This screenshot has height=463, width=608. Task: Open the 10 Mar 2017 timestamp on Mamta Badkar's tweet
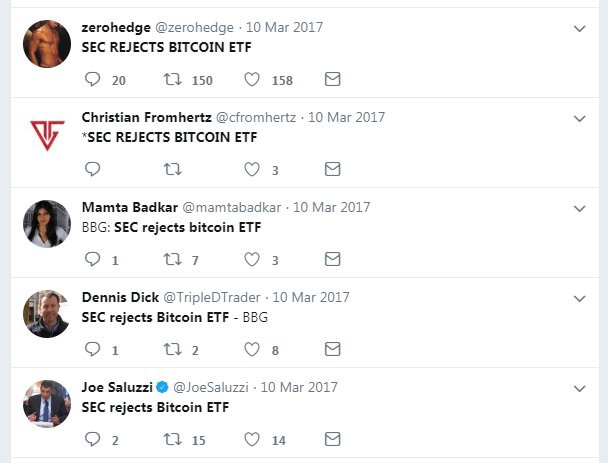[332, 207]
